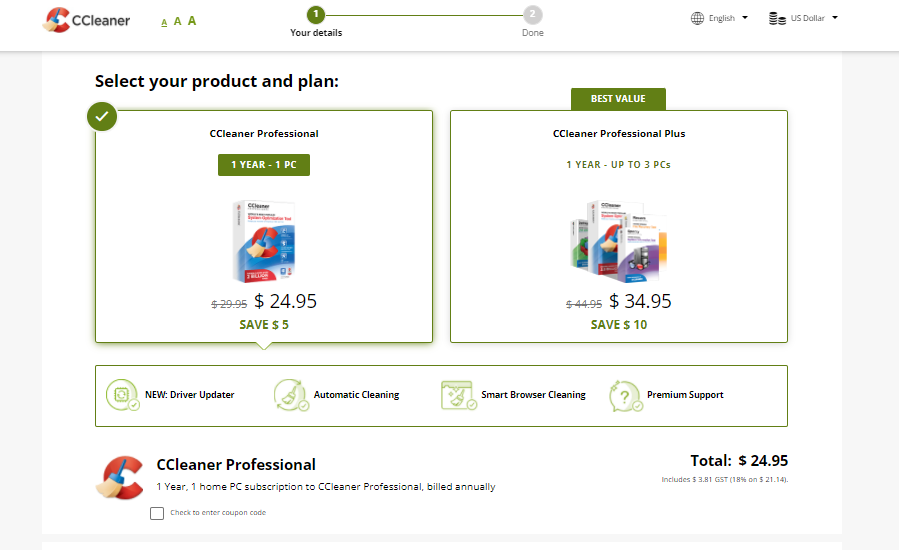Click the Driver Updater feature icon

[x=122, y=395]
